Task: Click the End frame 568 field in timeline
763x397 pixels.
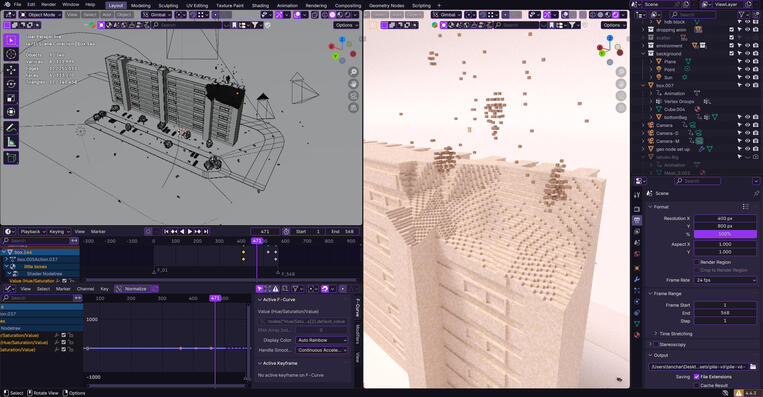Action: click(x=343, y=232)
